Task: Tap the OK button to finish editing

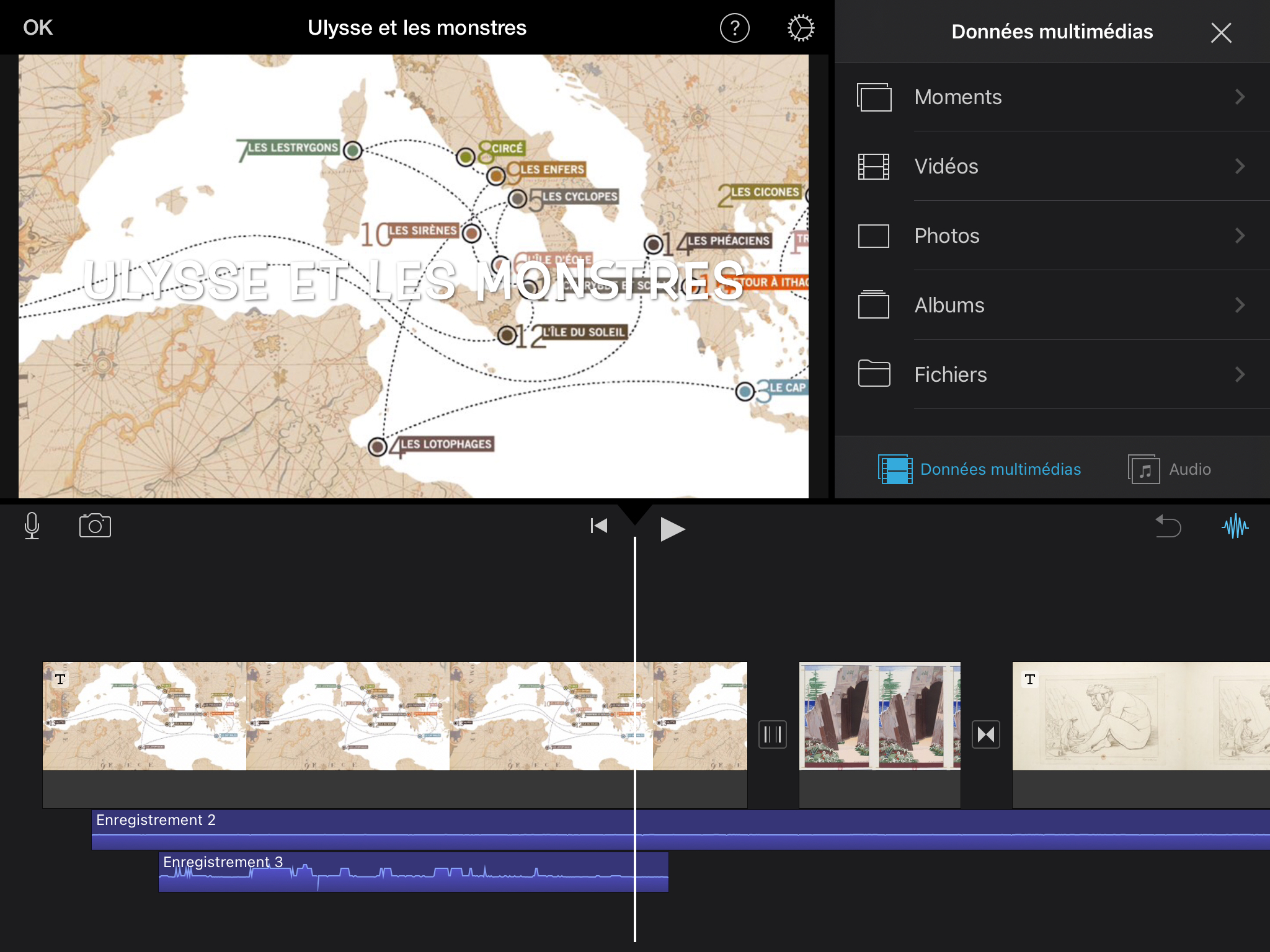Action: point(38,28)
